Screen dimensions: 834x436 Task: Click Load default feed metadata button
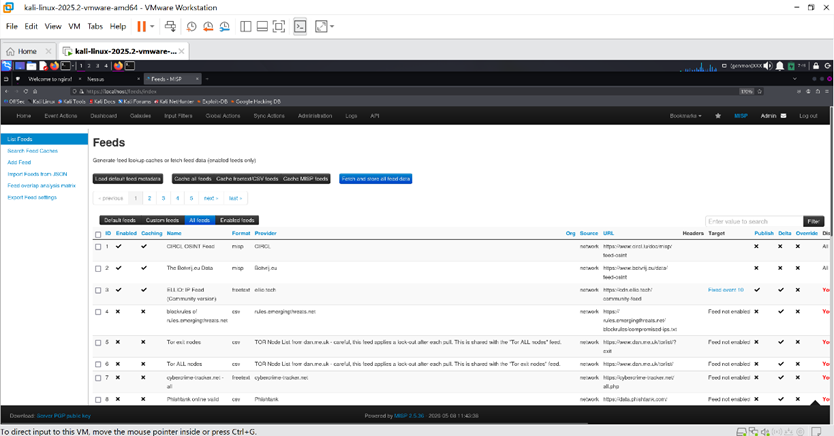click(128, 179)
